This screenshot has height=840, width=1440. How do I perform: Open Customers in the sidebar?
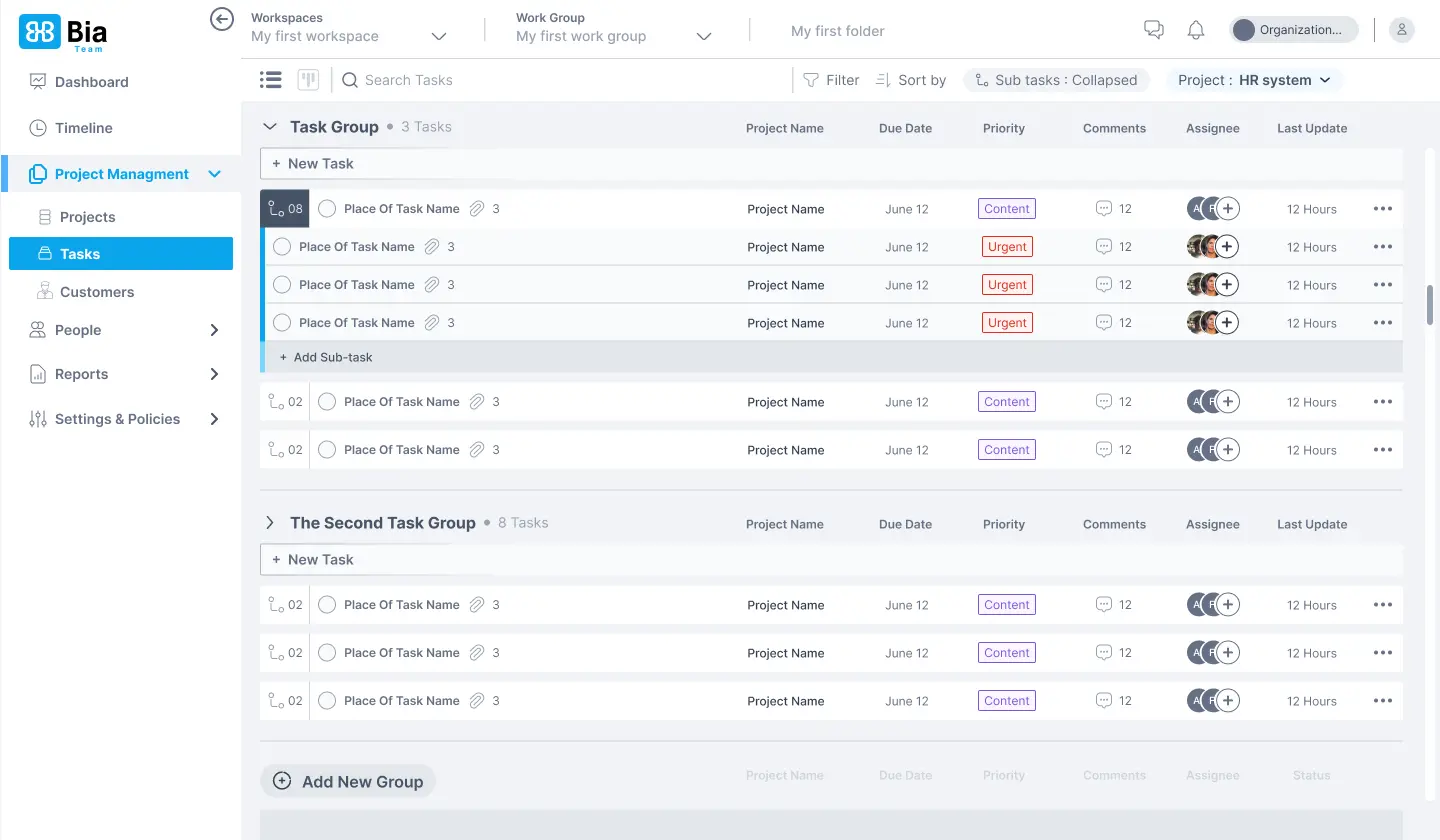point(96,292)
